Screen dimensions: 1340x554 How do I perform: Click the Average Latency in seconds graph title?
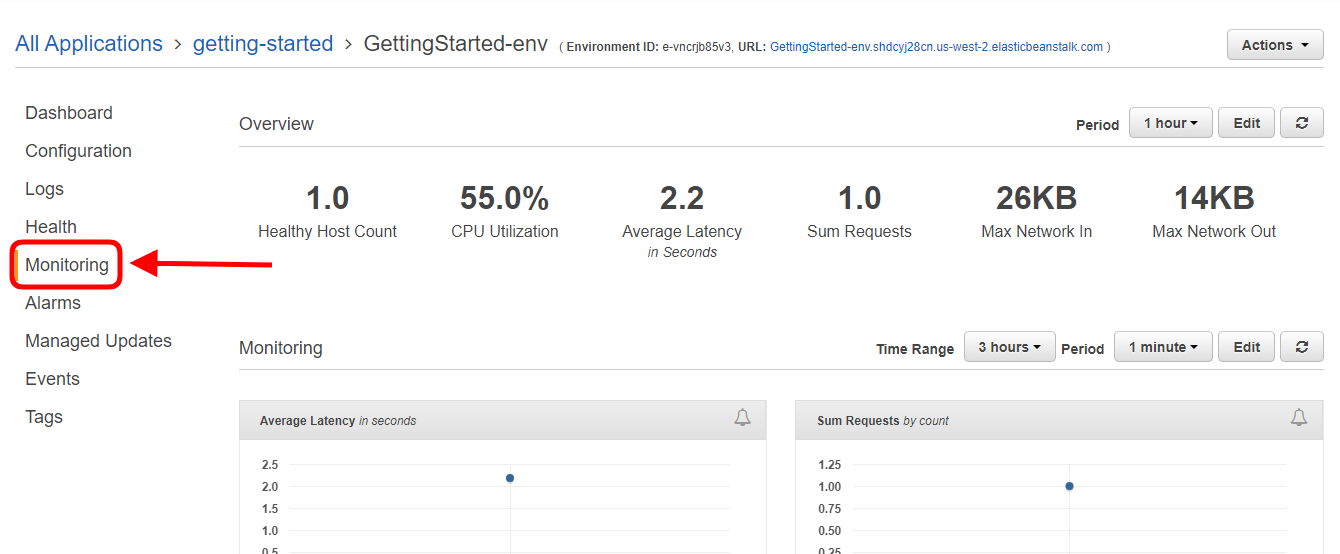[338, 421]
